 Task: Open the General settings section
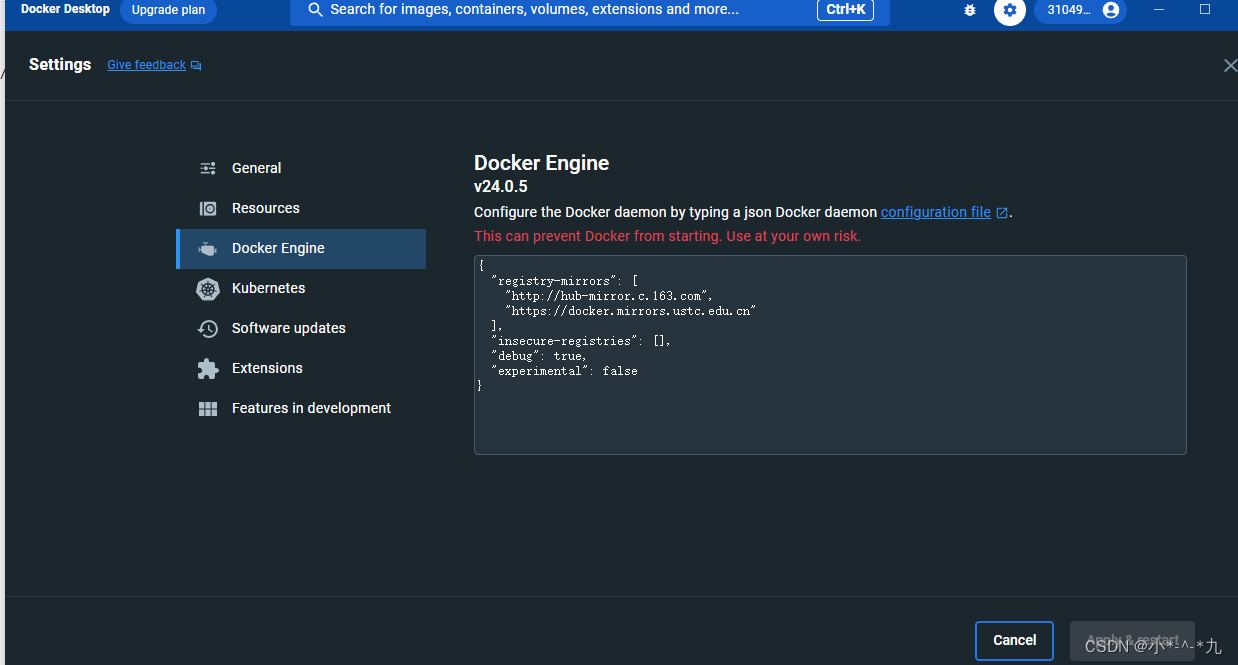[x=301, y=168]
